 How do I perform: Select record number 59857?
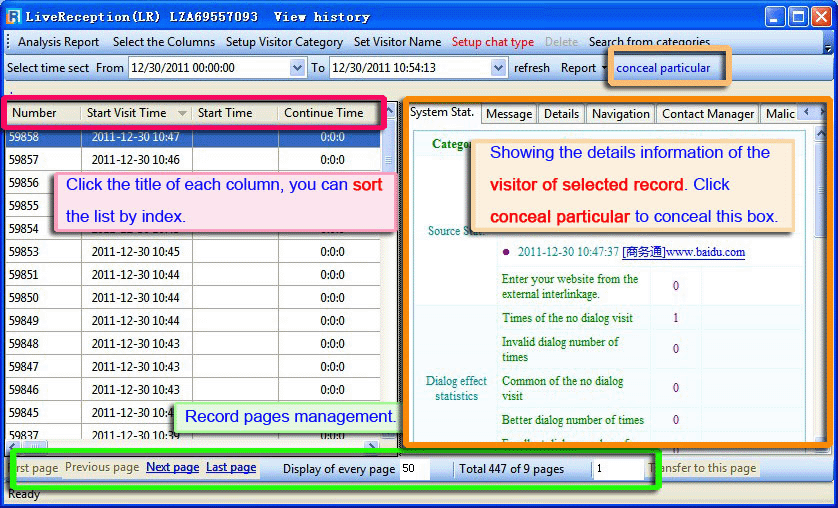point(193,160)
